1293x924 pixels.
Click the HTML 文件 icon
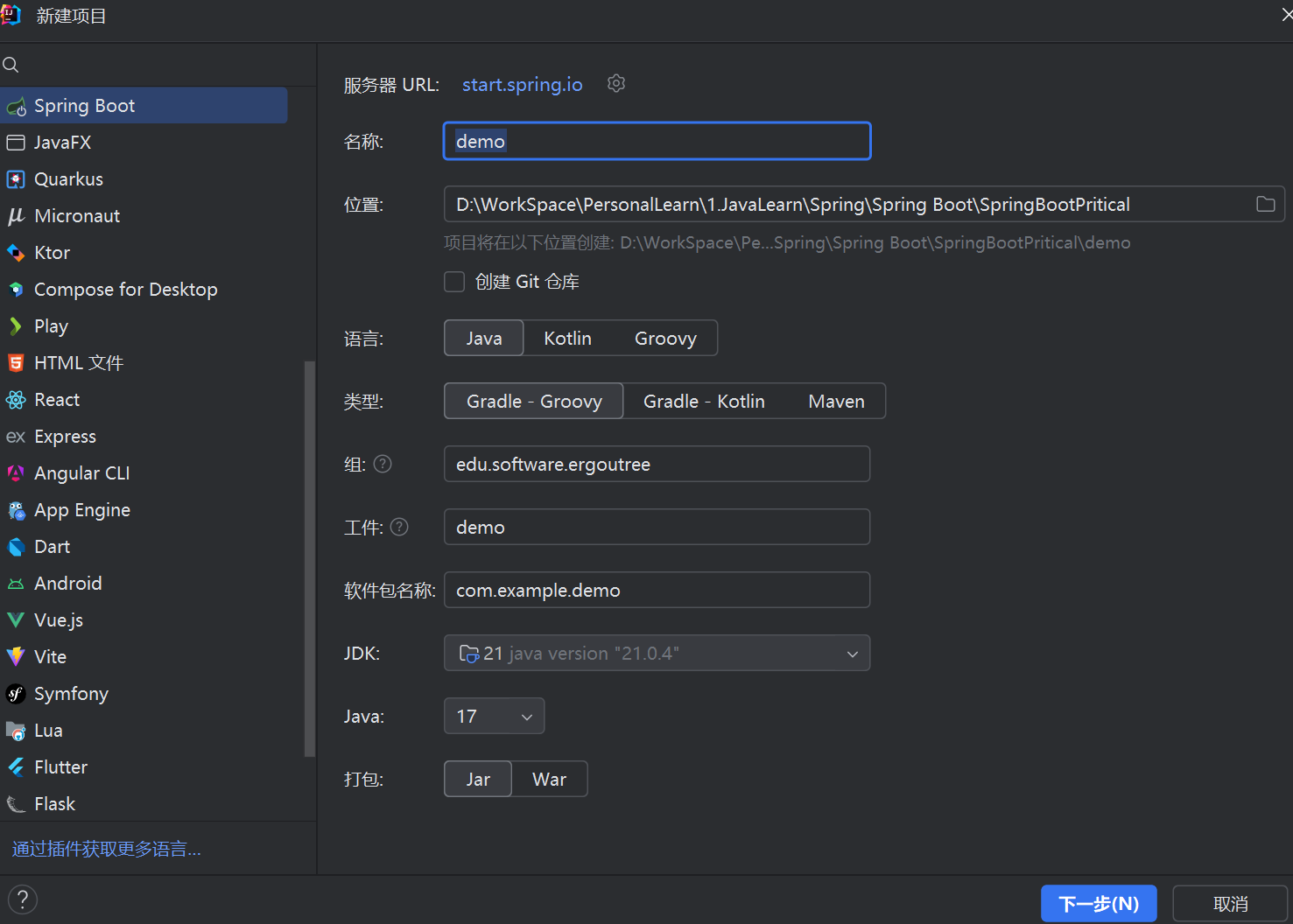coord(16,363)
